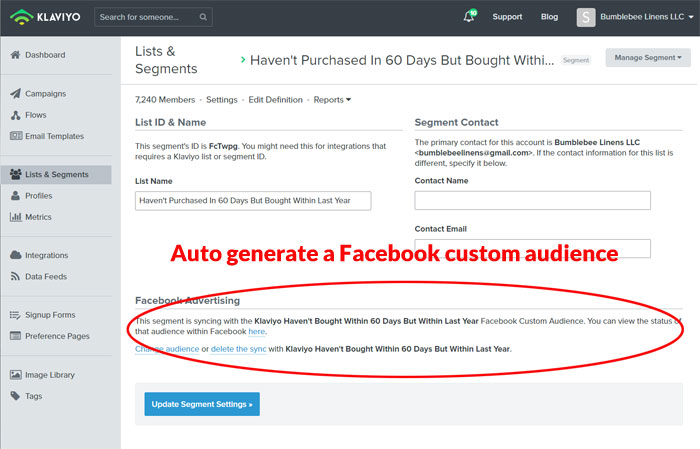The height and width of the screenshot is (449, 700).
Task: Open Preference Pages
Action: (57, 336)
